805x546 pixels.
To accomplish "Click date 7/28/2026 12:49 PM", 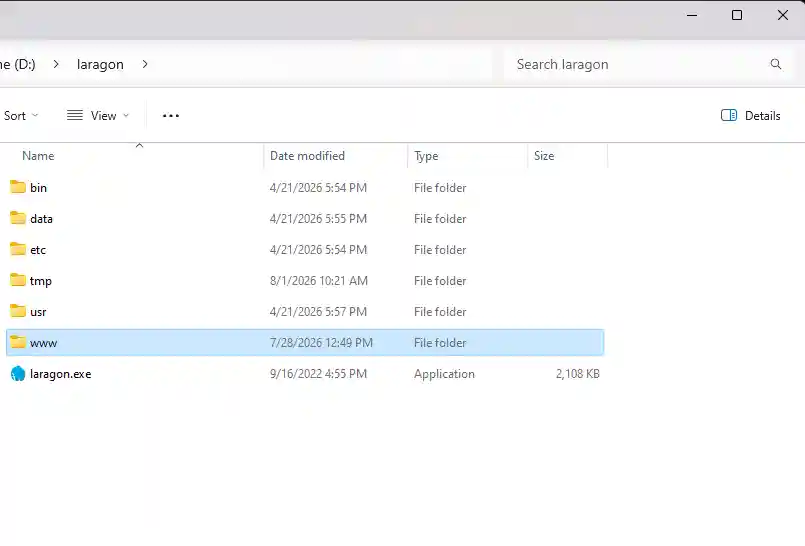I will [321, 343].
